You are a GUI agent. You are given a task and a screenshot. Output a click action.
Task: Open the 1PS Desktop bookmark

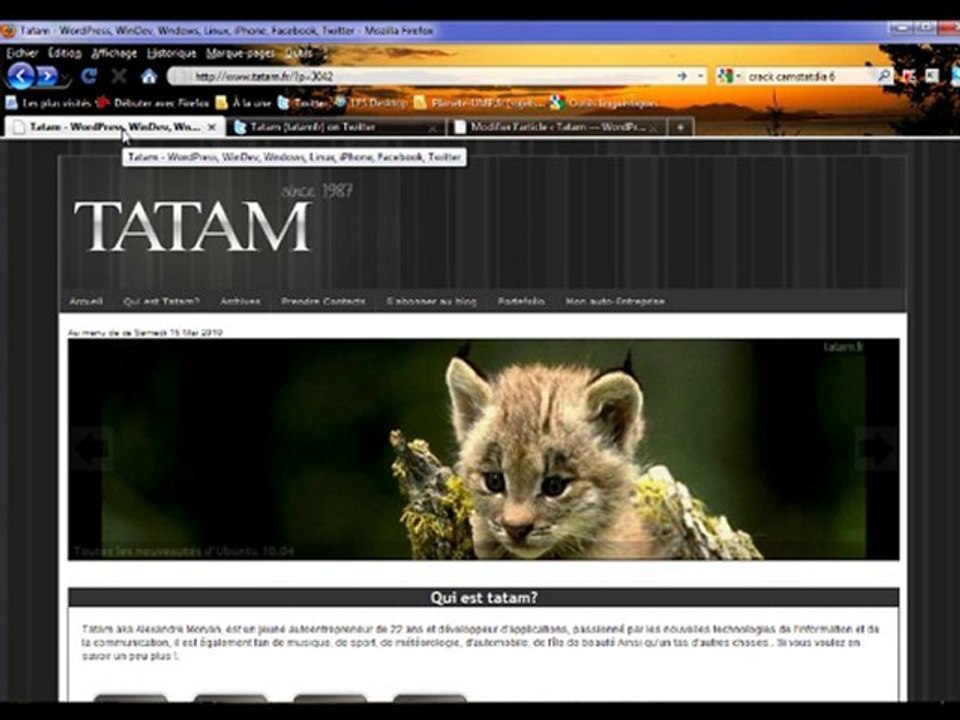[x=371, y=102]
